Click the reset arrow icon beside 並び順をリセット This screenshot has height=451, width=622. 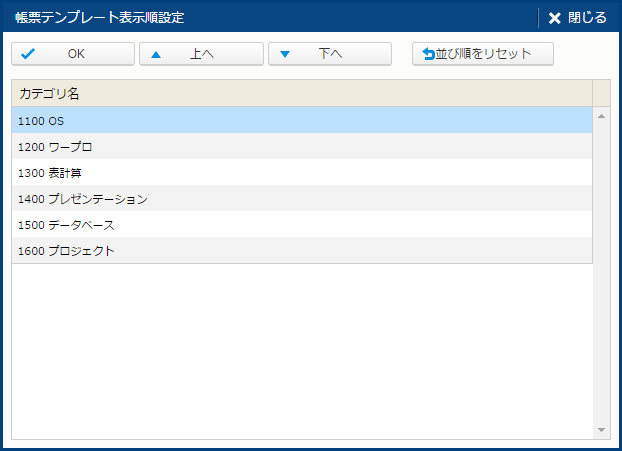pyautogui.click(x=429, y=54)
